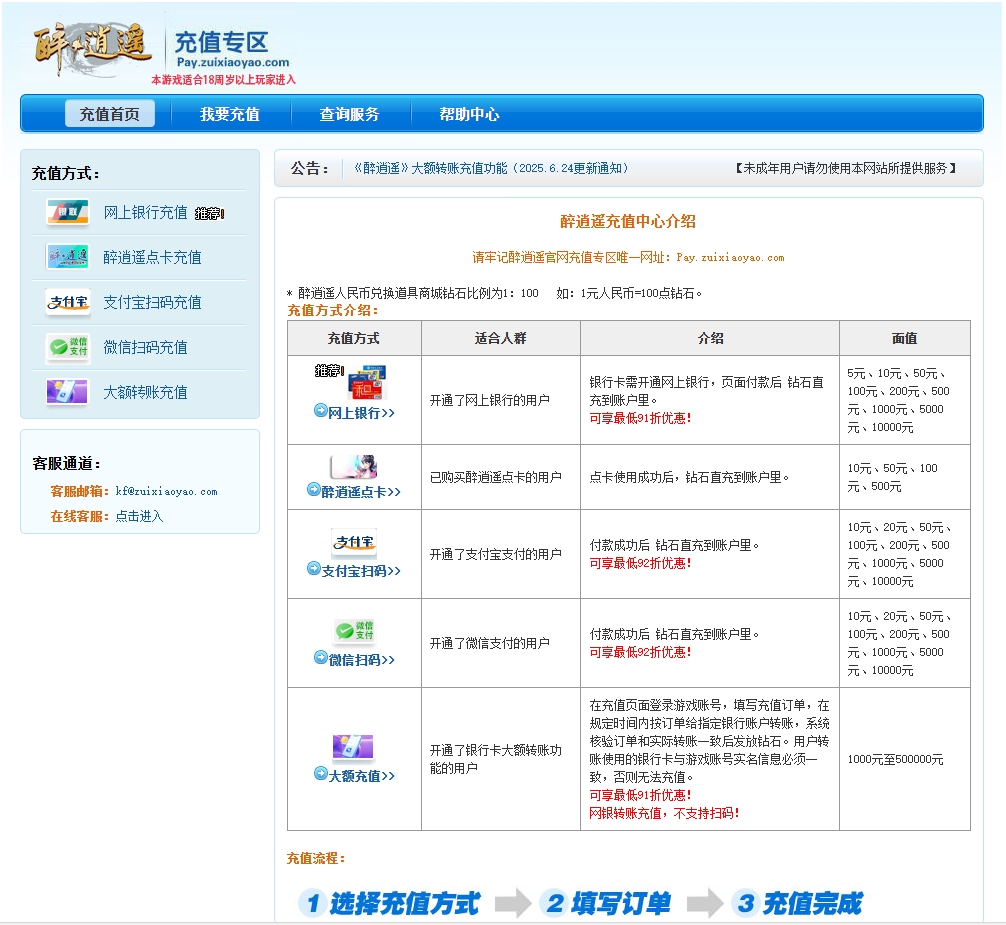Click the 大额充值>> link in the table
The width and height of the screenshot is (1006, 925).
[x=361, y=776]
